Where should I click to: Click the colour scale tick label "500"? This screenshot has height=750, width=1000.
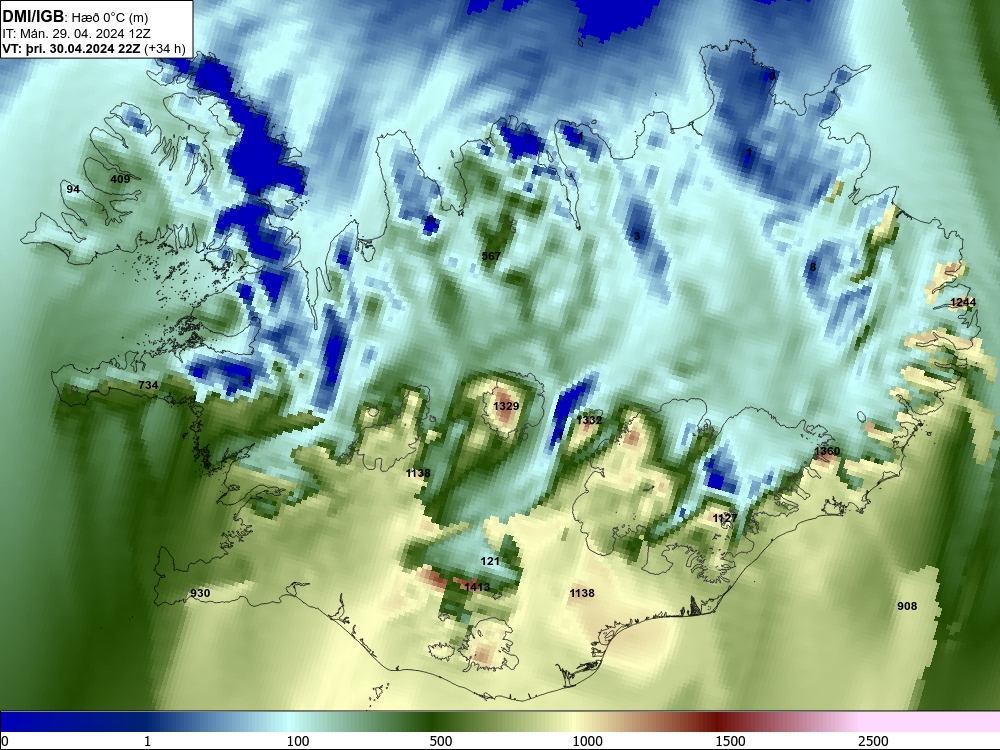click(x=441, y=741)
